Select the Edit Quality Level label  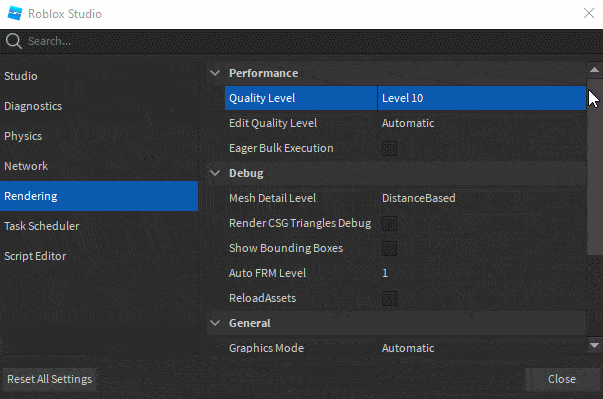[273, 123]
